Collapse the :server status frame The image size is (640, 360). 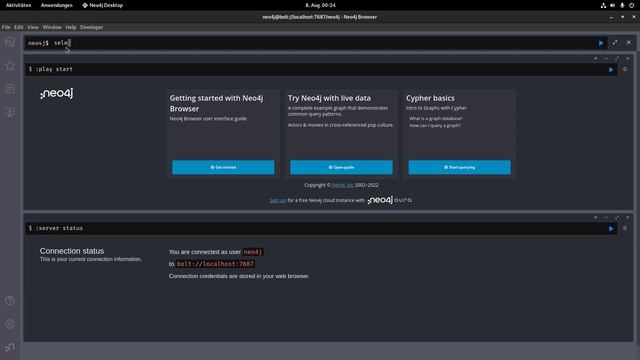606,218
